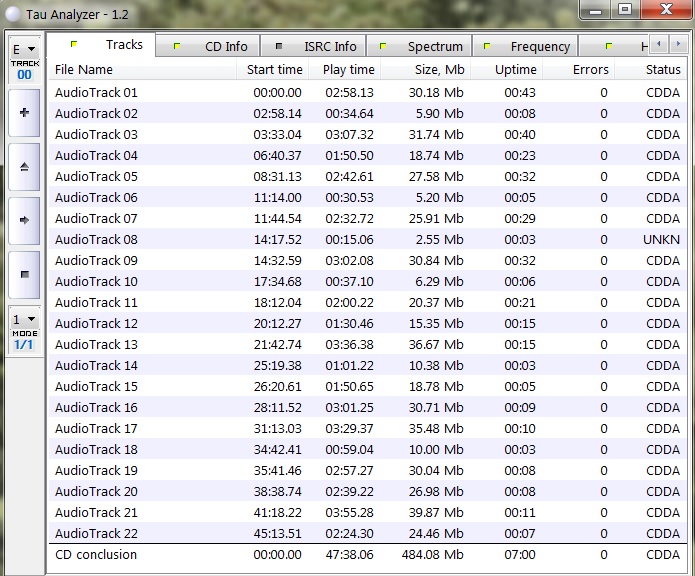
Task: Click the Tau Analyzer title bar icon
Action: click(x=13, y=12)
